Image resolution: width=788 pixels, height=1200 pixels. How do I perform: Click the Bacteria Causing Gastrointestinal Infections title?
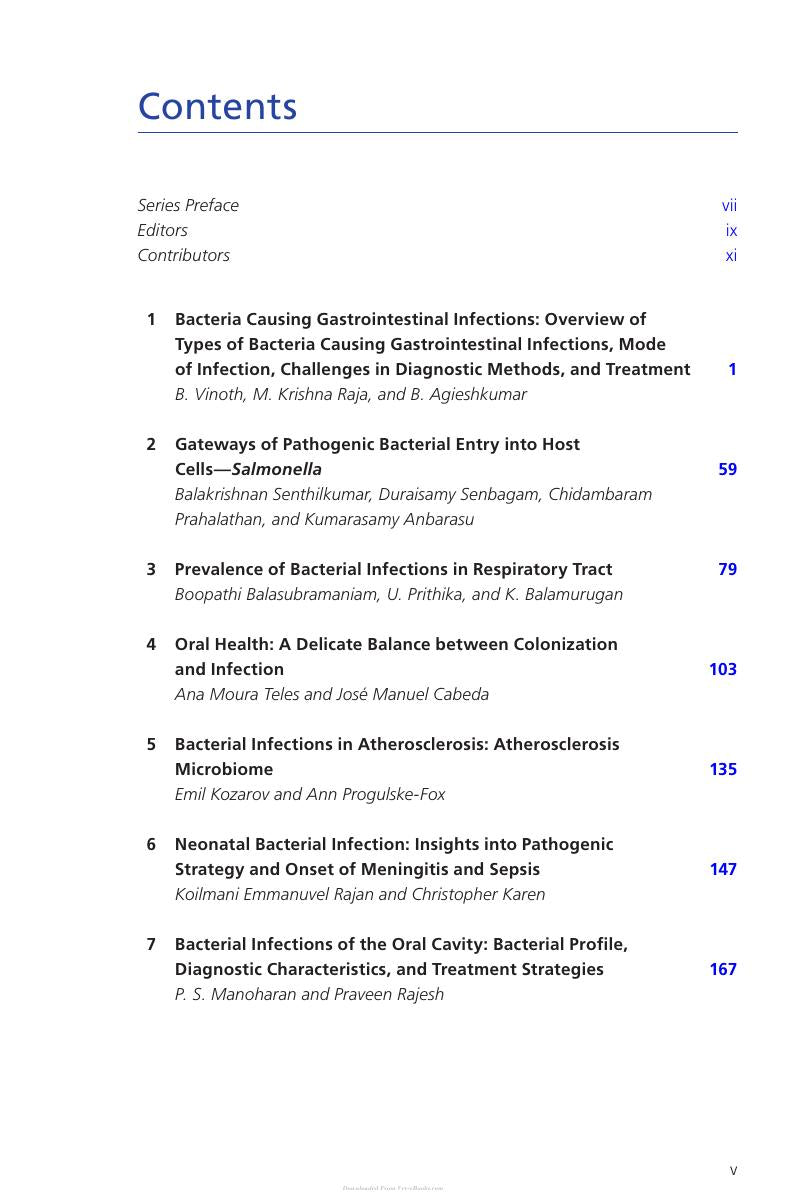tap(432, 344)
